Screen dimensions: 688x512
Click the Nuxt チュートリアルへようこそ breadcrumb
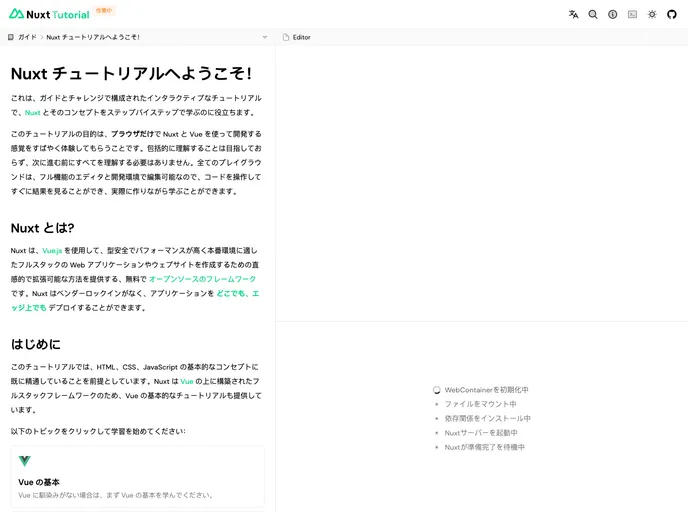point(93,37)
